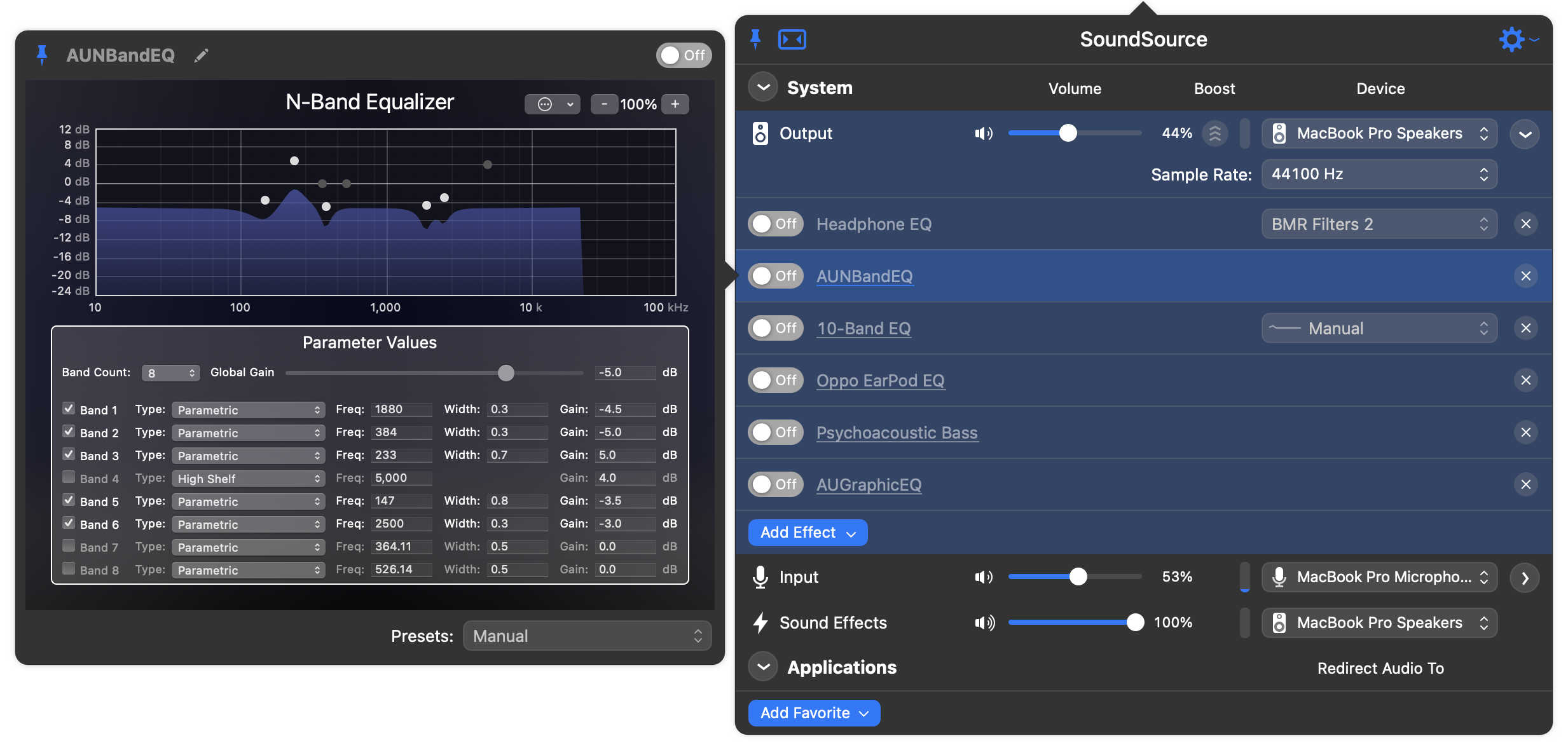This screenshot has width=1568, height=750.
Task: Click the pin icon in SoundSource header
Action: tap(755, 39)
